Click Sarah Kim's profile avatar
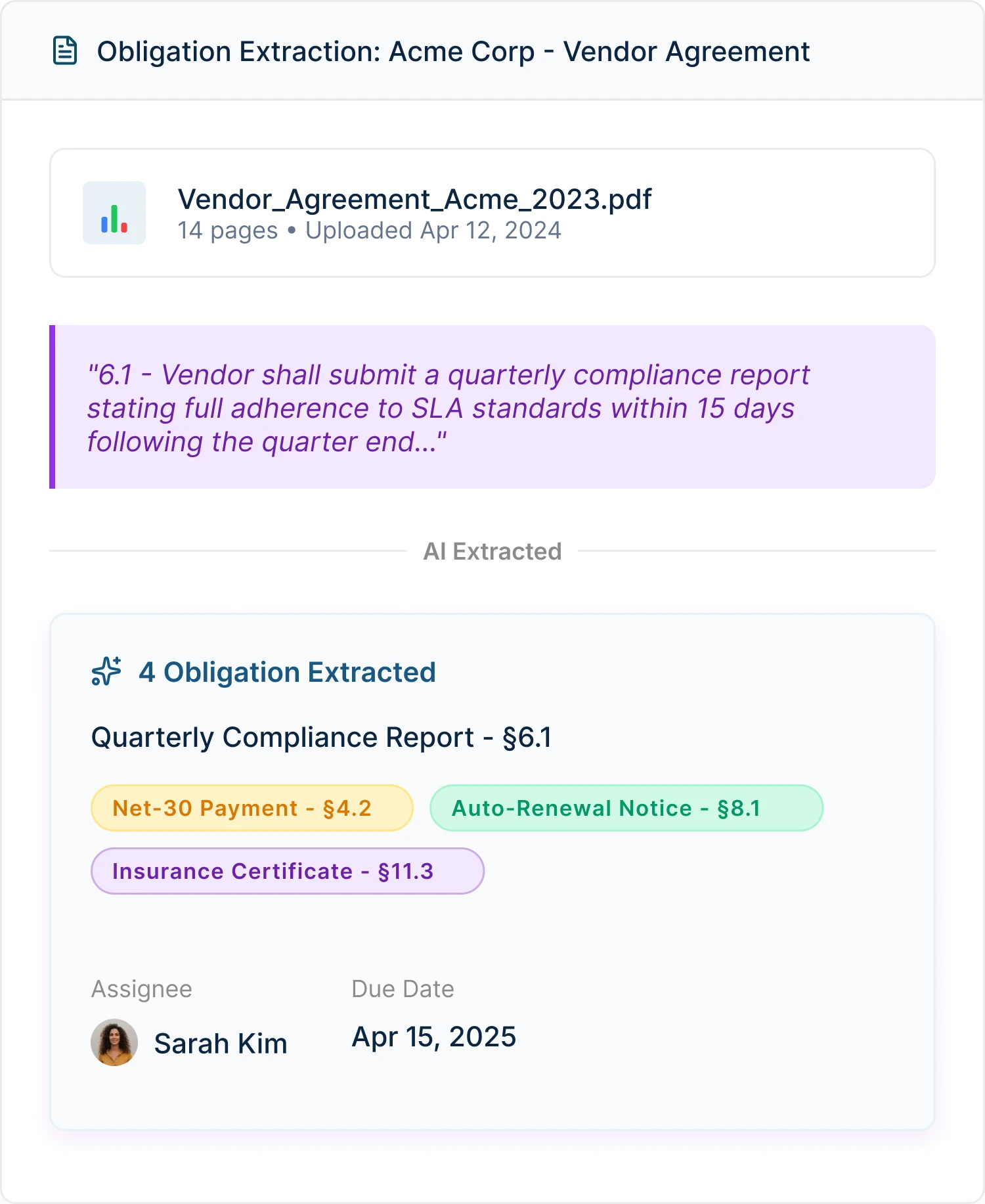This screenshot has height=1204, width=985. 114,1042
